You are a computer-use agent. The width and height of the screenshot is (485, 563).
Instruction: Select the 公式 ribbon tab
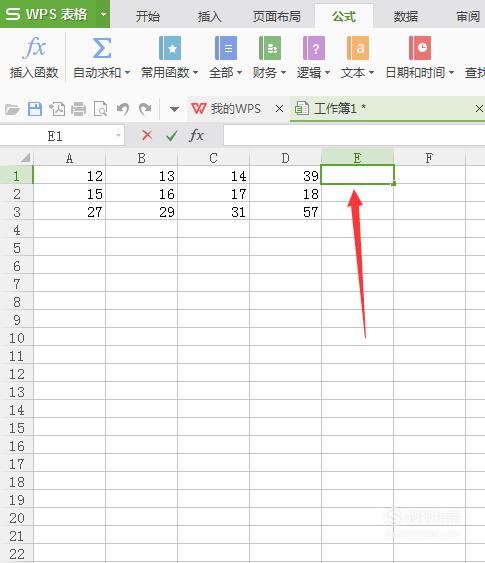click(344, 17)
